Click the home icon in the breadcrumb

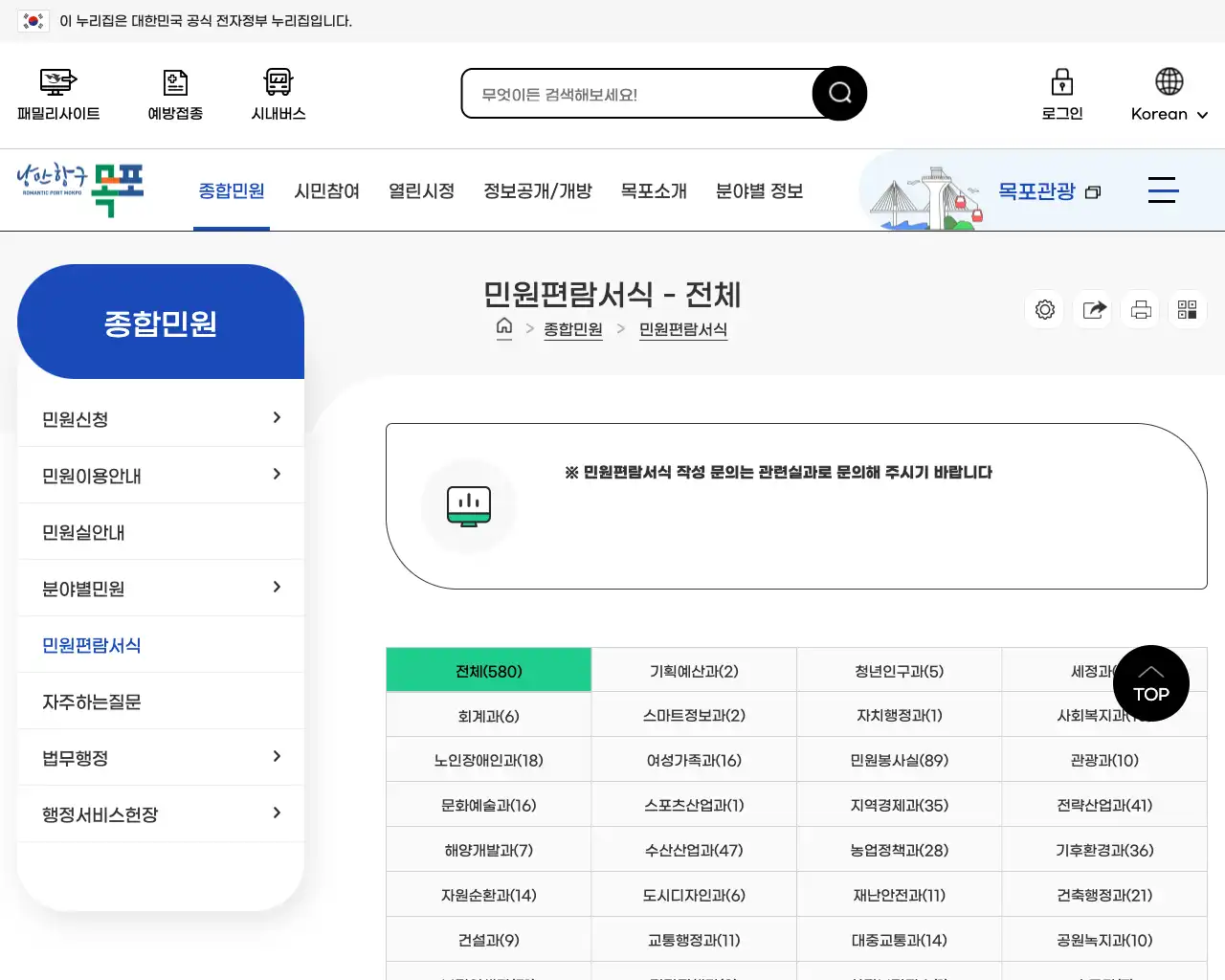coord(504,328)
